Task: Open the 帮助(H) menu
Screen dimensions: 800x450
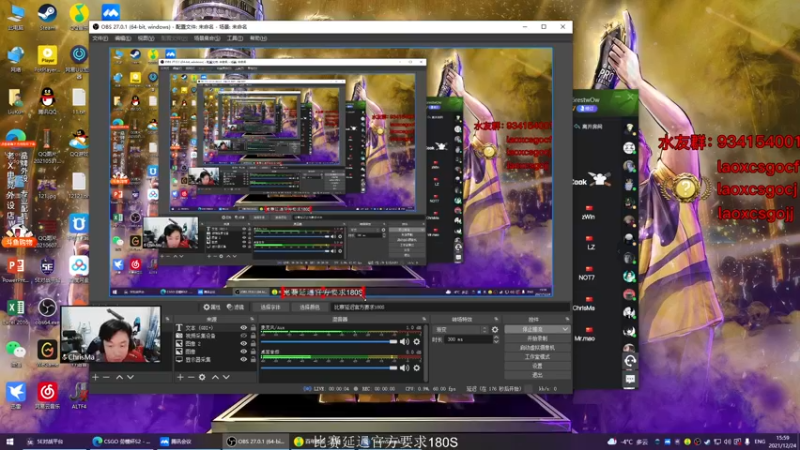Action: (258, 38)
